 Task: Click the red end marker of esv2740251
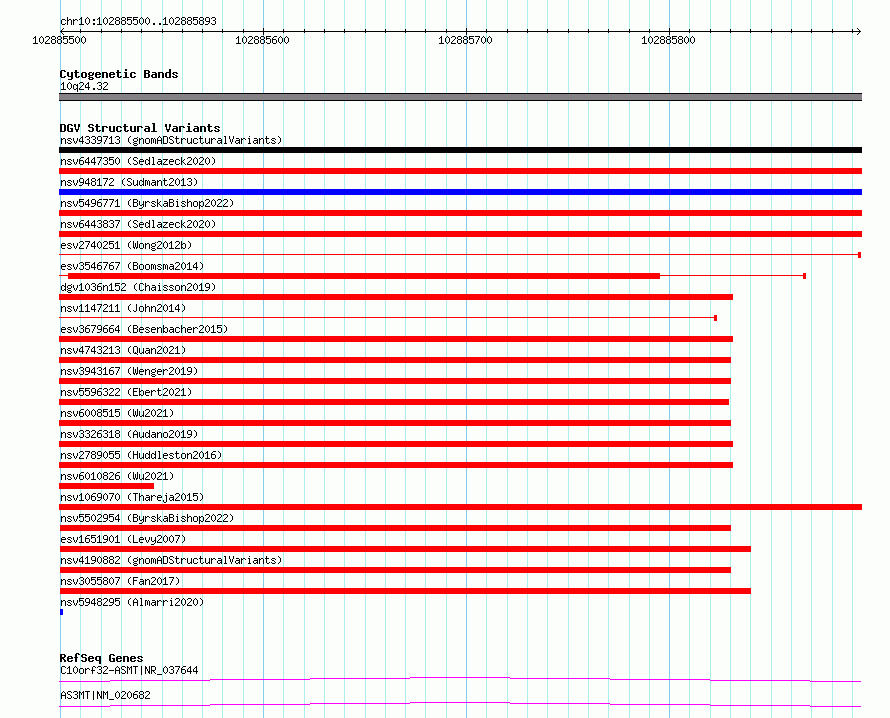[x=860, y=255]
